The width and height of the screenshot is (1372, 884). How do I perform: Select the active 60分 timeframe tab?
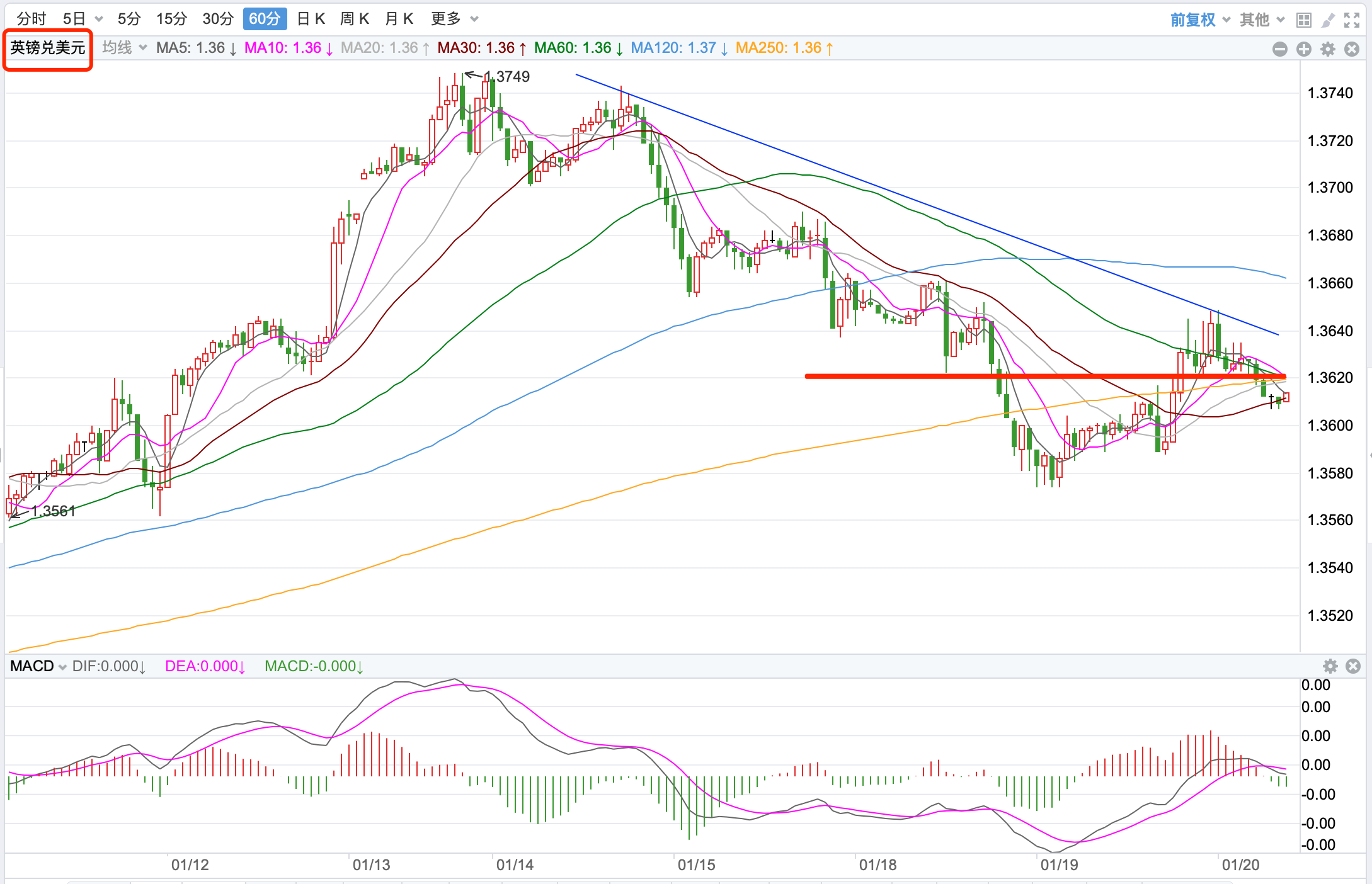coord(265,19)
